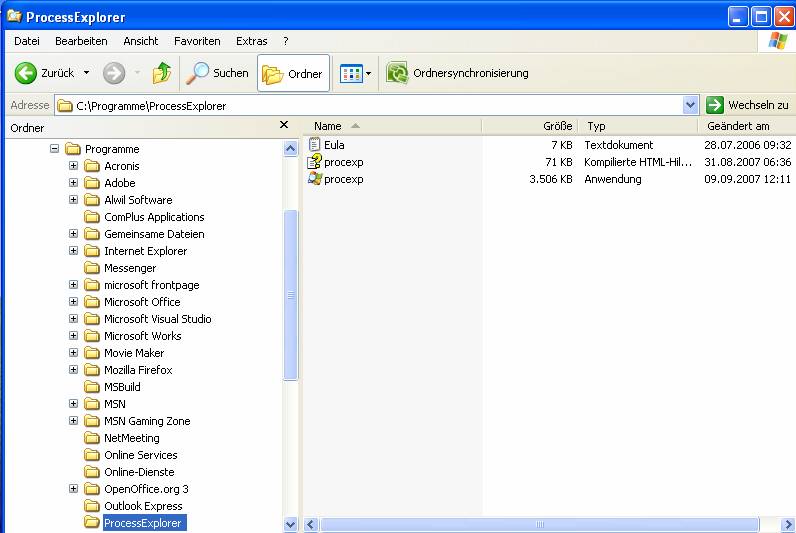The width and height of the screenshot is (796, 533).
Task: Go back with the Zurück arrow icon
Action: [25, 73]
